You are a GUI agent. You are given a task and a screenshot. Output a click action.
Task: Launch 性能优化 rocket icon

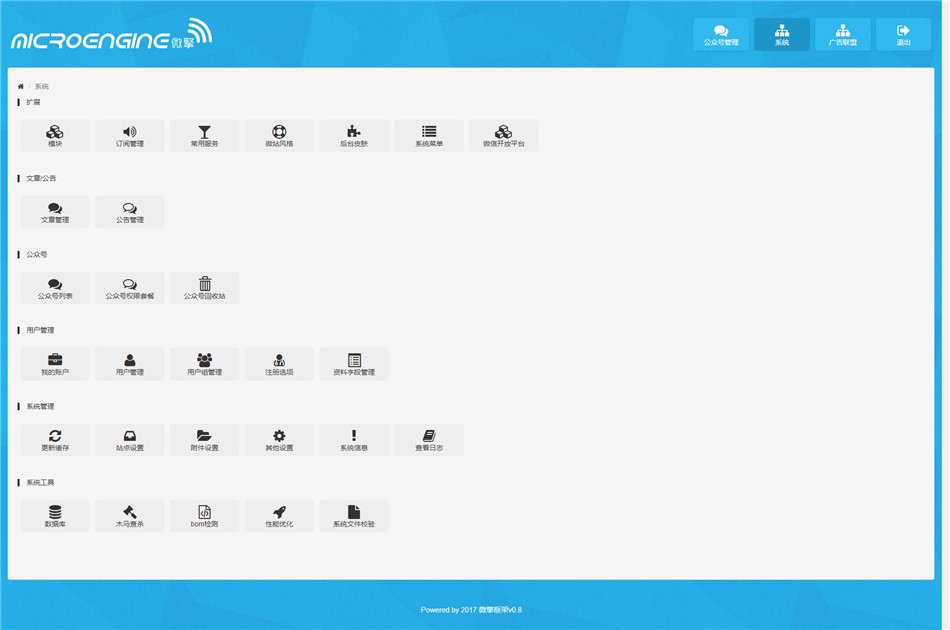pos(279,512)
